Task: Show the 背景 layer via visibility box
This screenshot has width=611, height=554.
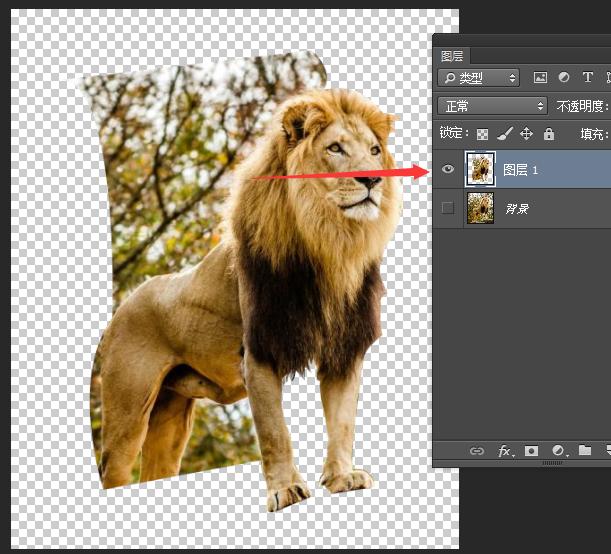Action: tap(448, 208)
